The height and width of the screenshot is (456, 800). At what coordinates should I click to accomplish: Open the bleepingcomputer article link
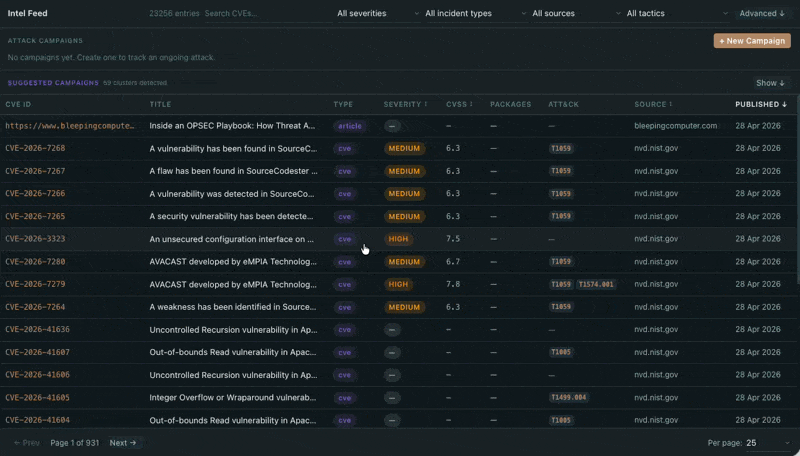pyautogui.click(x=70, y=125)
